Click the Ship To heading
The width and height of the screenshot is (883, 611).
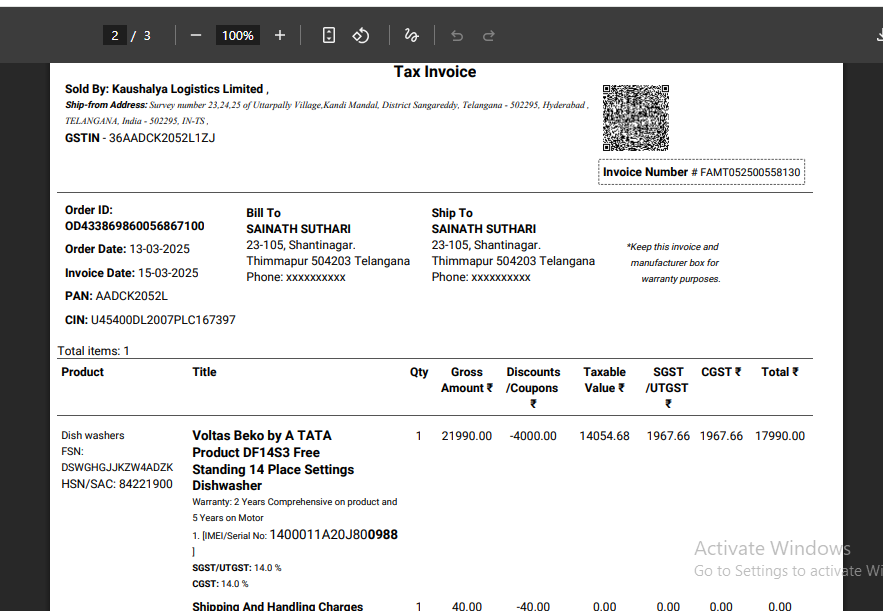coord(452,213)
